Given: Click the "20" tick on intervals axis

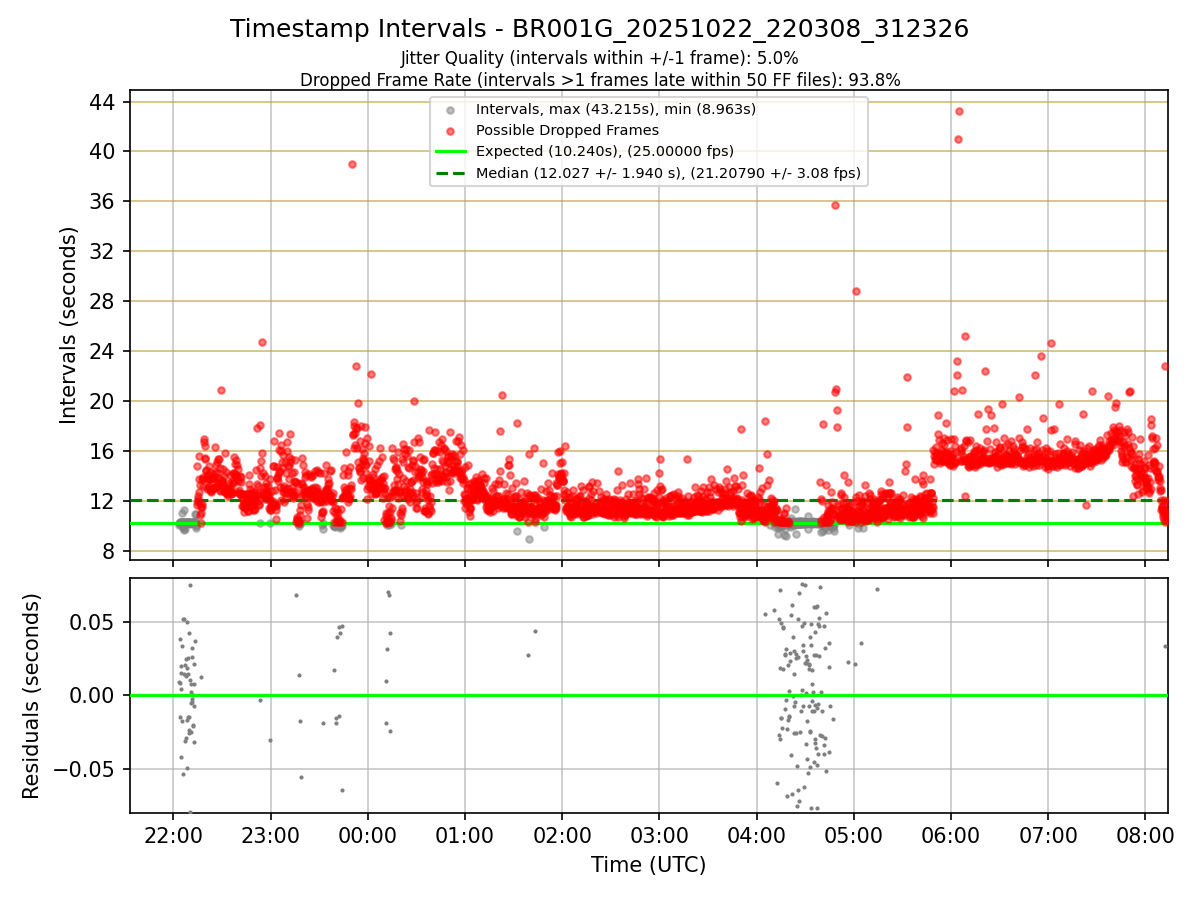Looking at the screenshot, I should [x=104, y=402].
